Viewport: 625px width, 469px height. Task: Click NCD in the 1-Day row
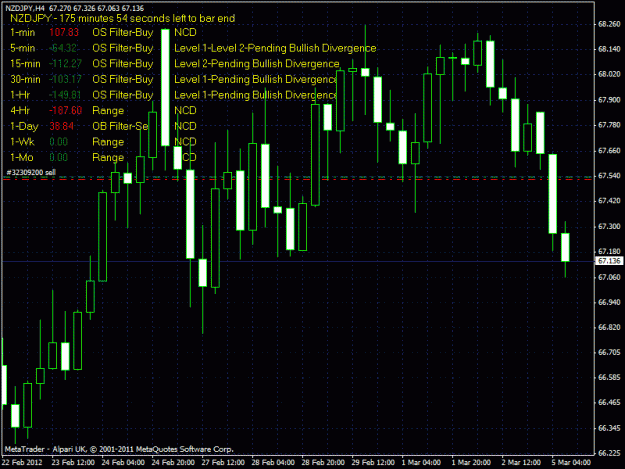[x=185, y=127]
